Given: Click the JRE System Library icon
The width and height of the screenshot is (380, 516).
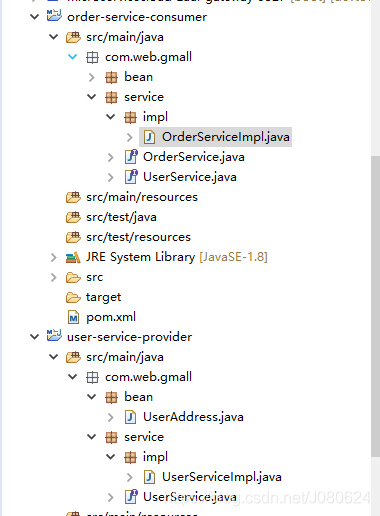Looking at the screenshot, I should (73, 257).
